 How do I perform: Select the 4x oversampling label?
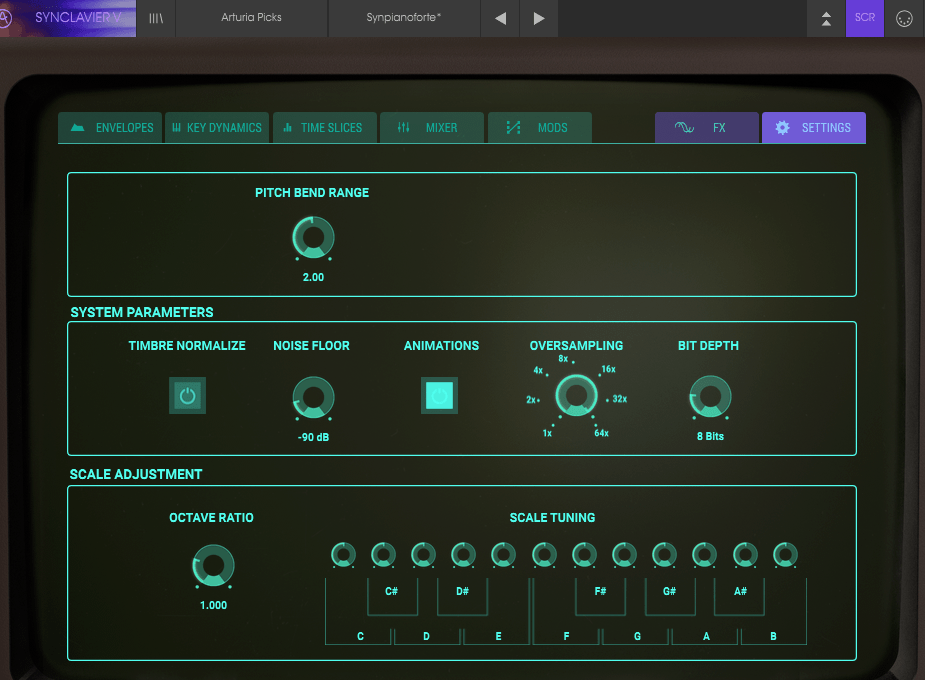tap(538, 370)
